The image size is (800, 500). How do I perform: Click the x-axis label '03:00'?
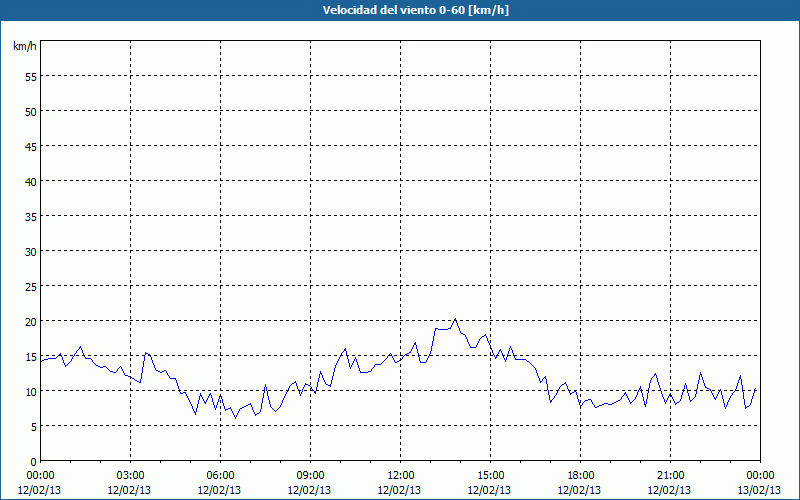pos(130,476)
